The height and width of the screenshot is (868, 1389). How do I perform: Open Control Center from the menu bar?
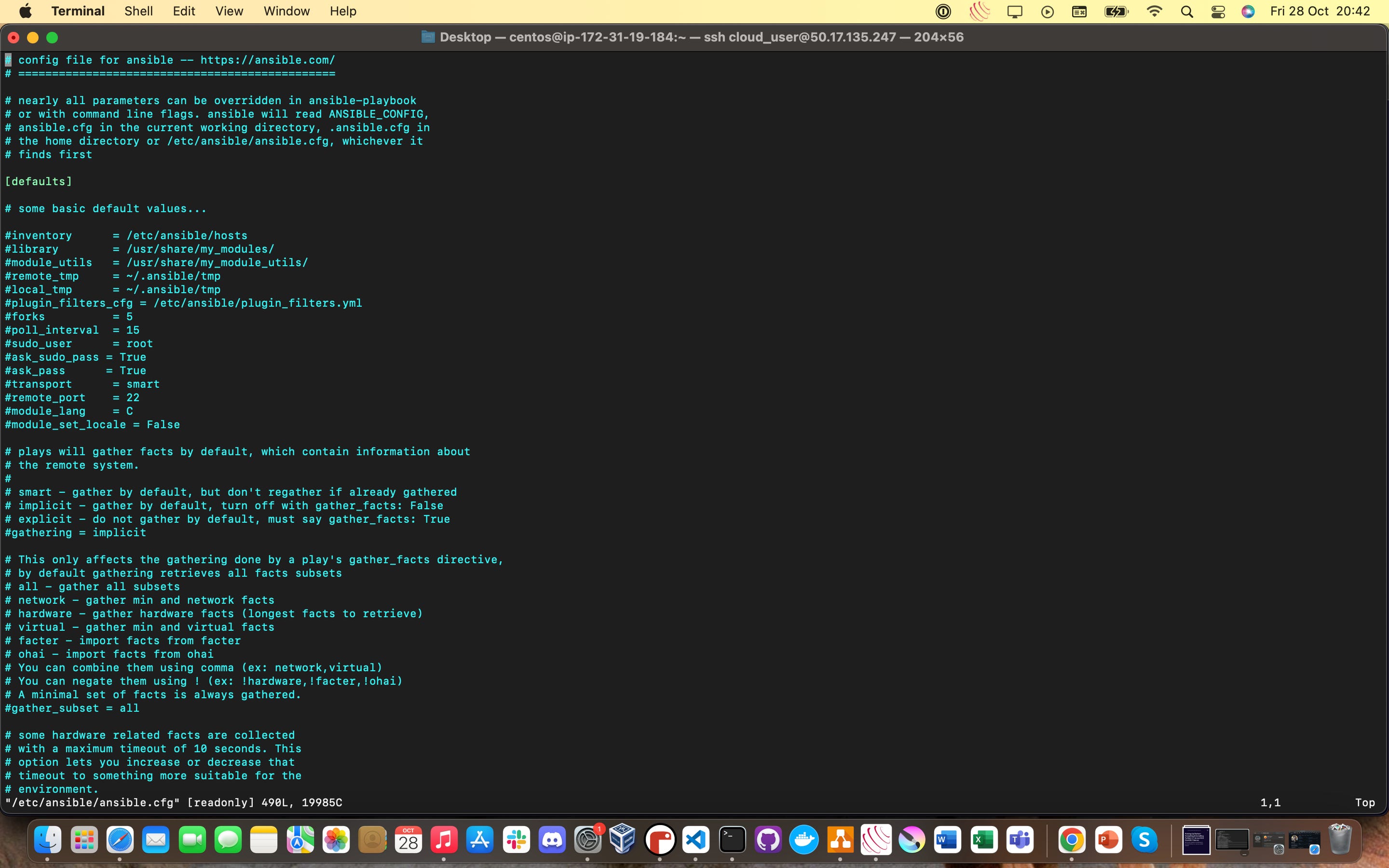tap(1218, 12)
